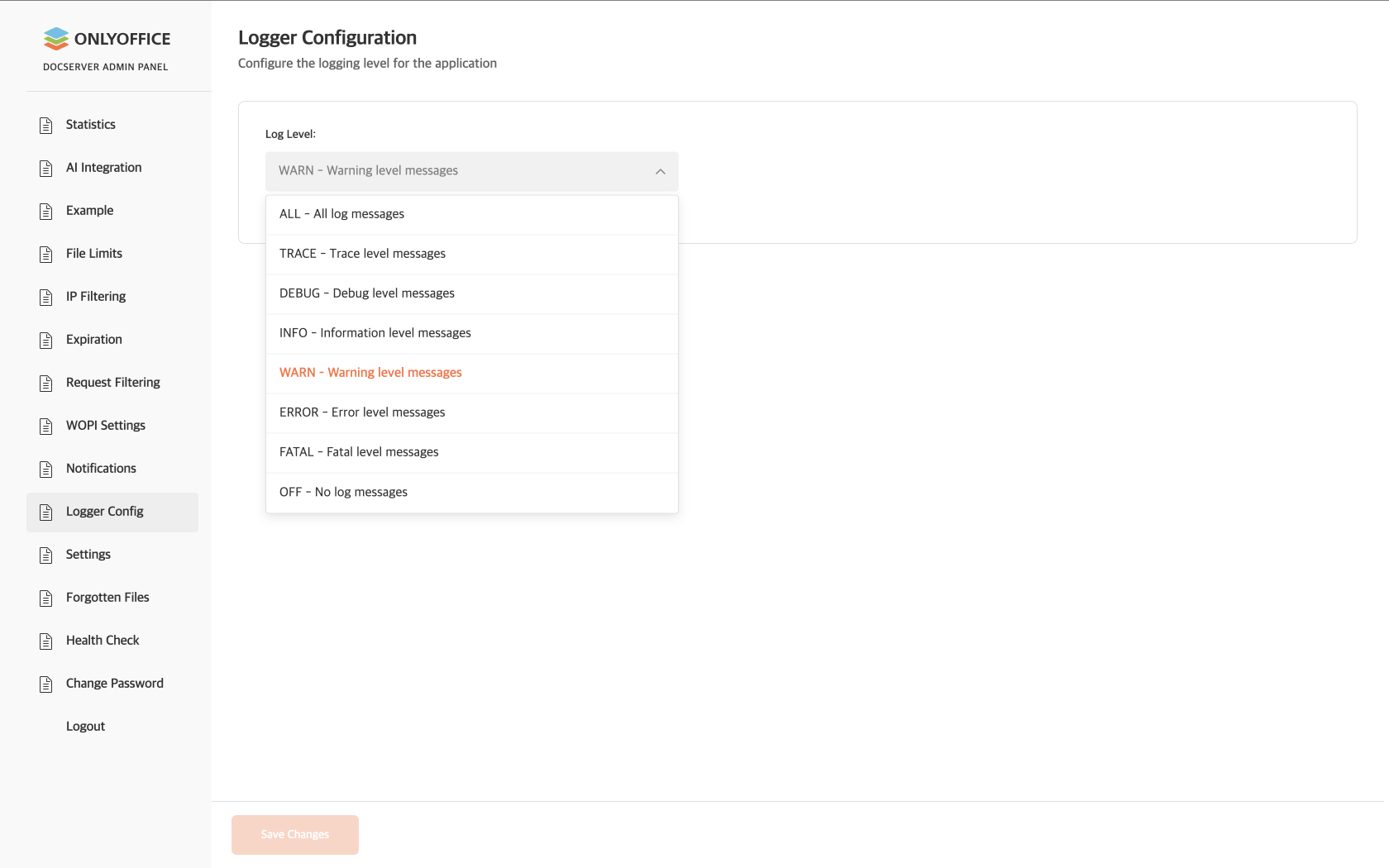The width and height of the screenshot is (1389, 868).
Task: Click the document icon beside Statistics
Action: tap(46, 125)
